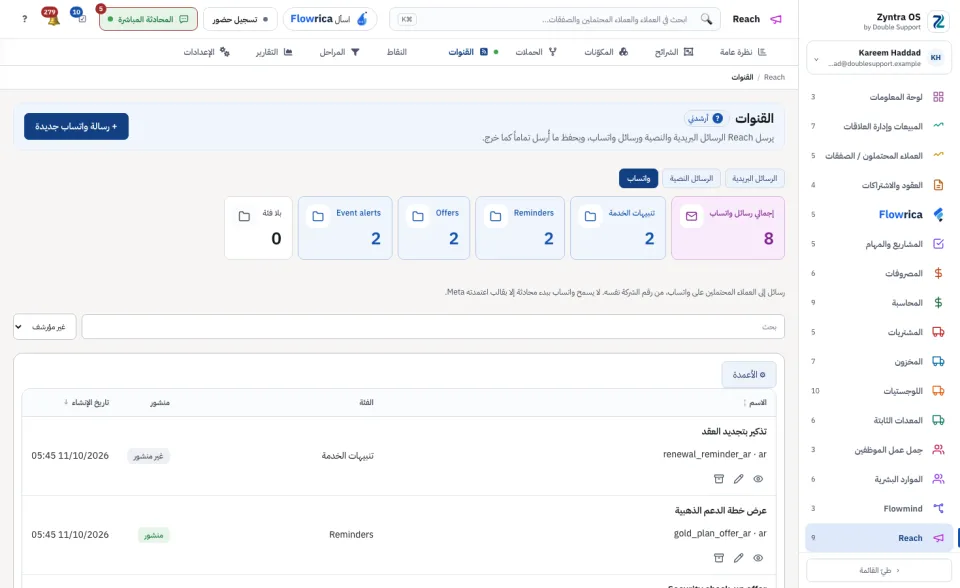Open the غير مؤرشف filter dropdown
The image size is (960, 588).
coord(45,326)
